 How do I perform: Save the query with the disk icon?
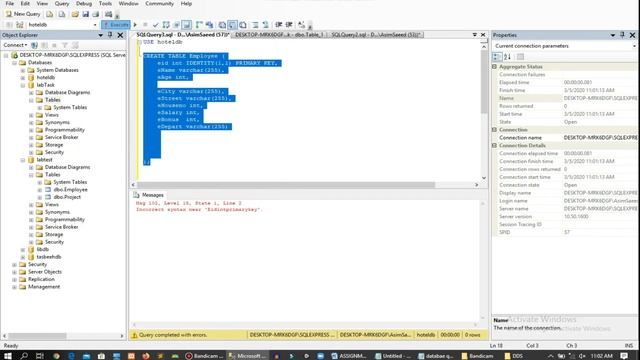(85, 14)
